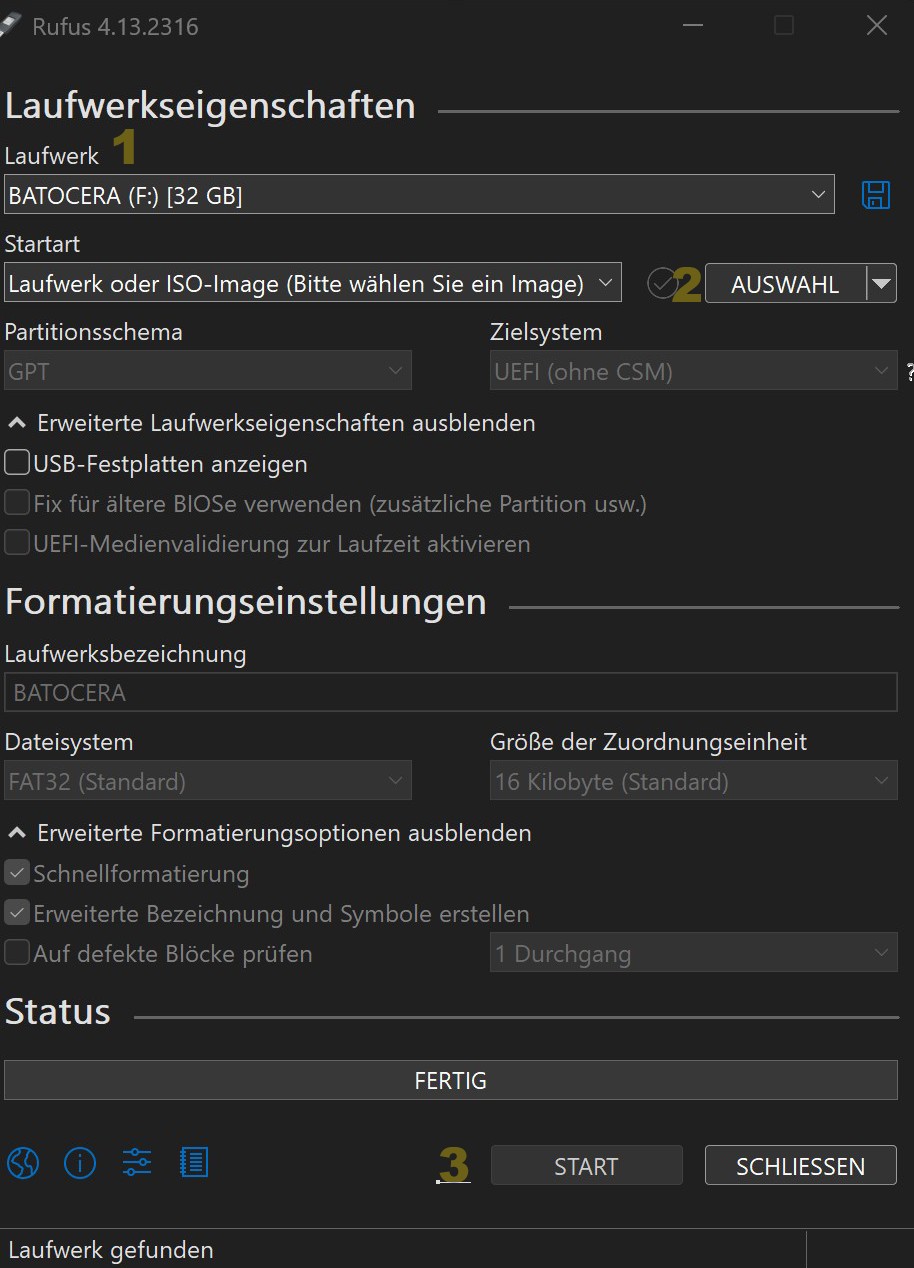Open the Zielsystem UEFI (ohne CSM) dropdown
This screenshot has height=1268, width=914.
(x=694, y=371)
